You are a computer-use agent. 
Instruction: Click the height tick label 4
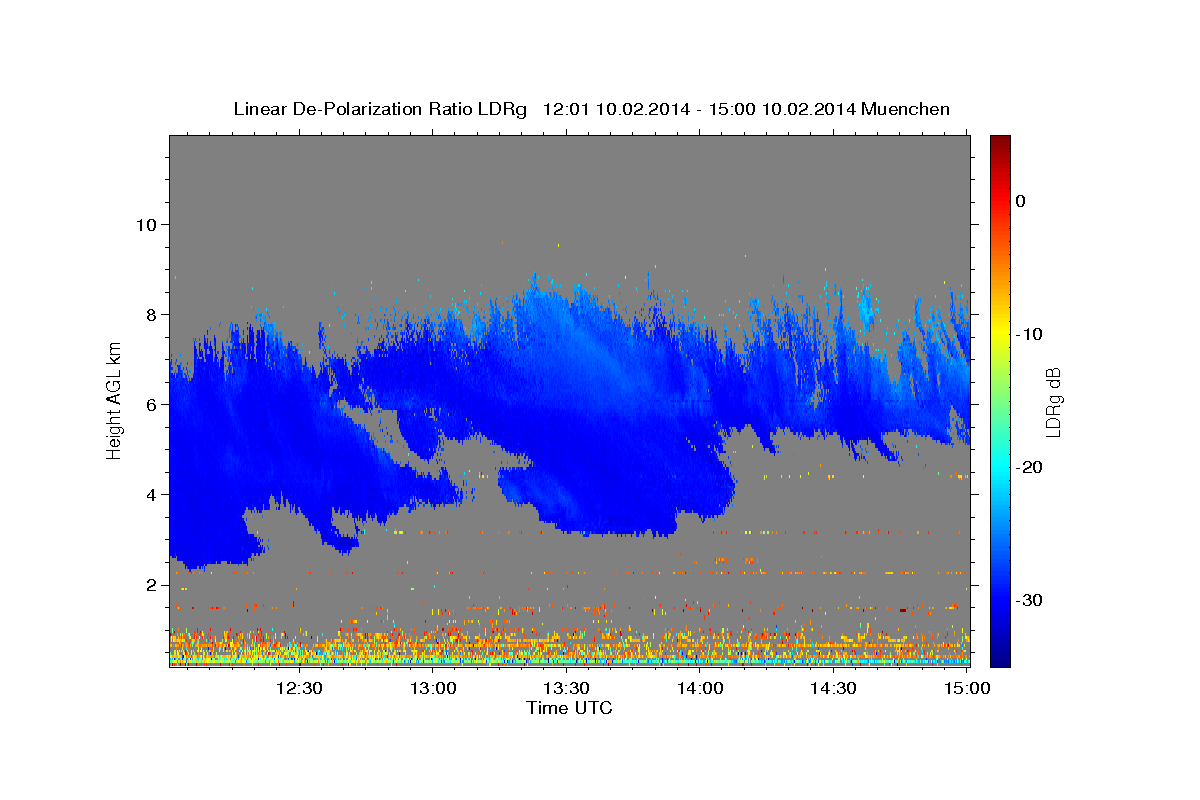152,494
